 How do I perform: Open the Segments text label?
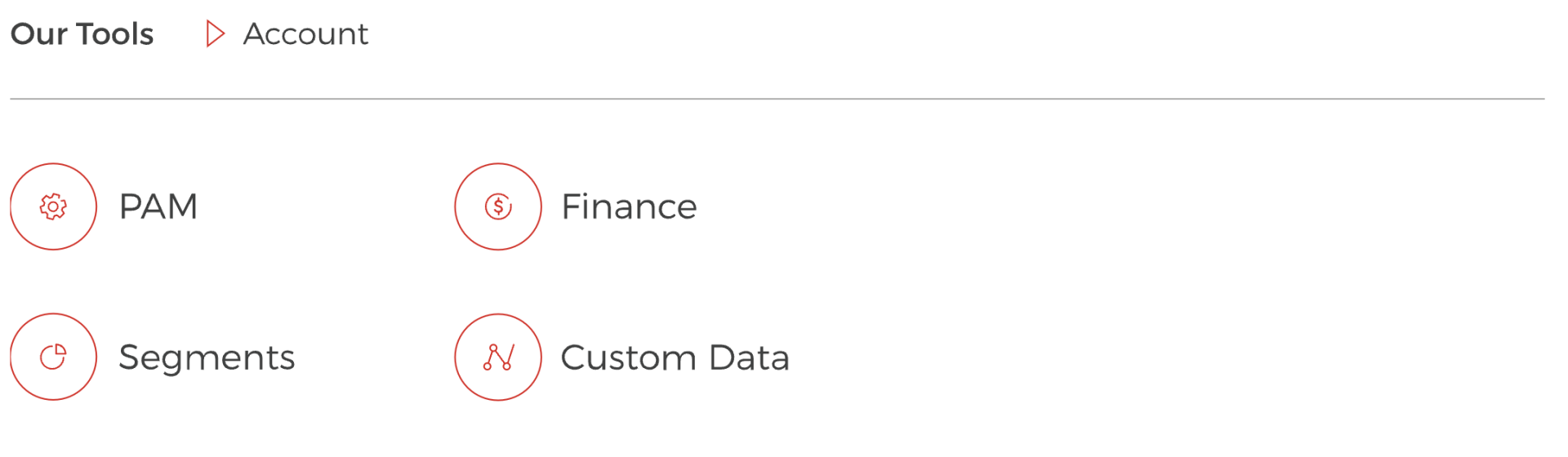click(207, 357)
